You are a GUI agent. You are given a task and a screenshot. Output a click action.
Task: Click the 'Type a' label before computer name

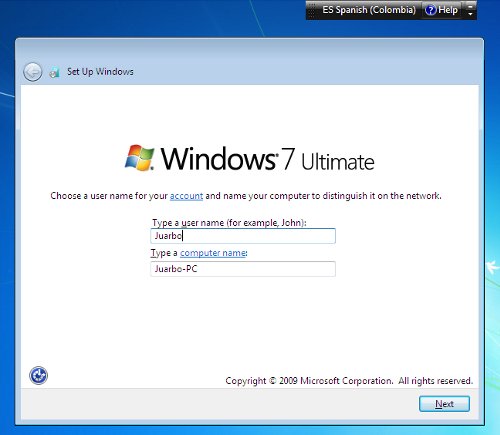(164, 253)
